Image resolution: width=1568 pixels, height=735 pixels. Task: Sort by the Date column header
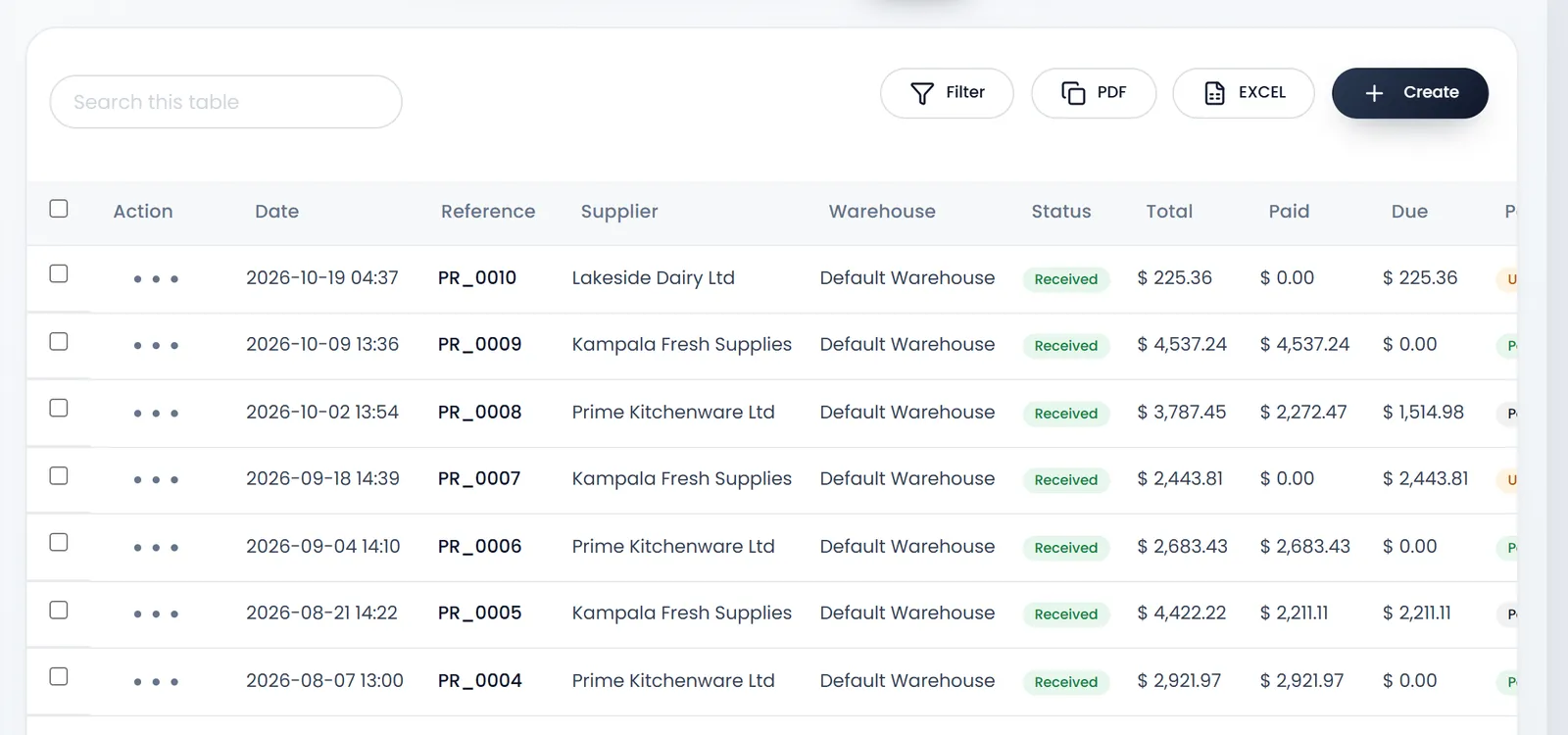[277, 212]
